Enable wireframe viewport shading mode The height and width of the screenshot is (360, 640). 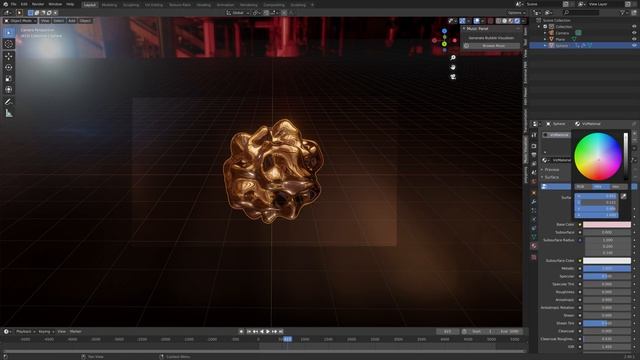click(x=499, y=21)
